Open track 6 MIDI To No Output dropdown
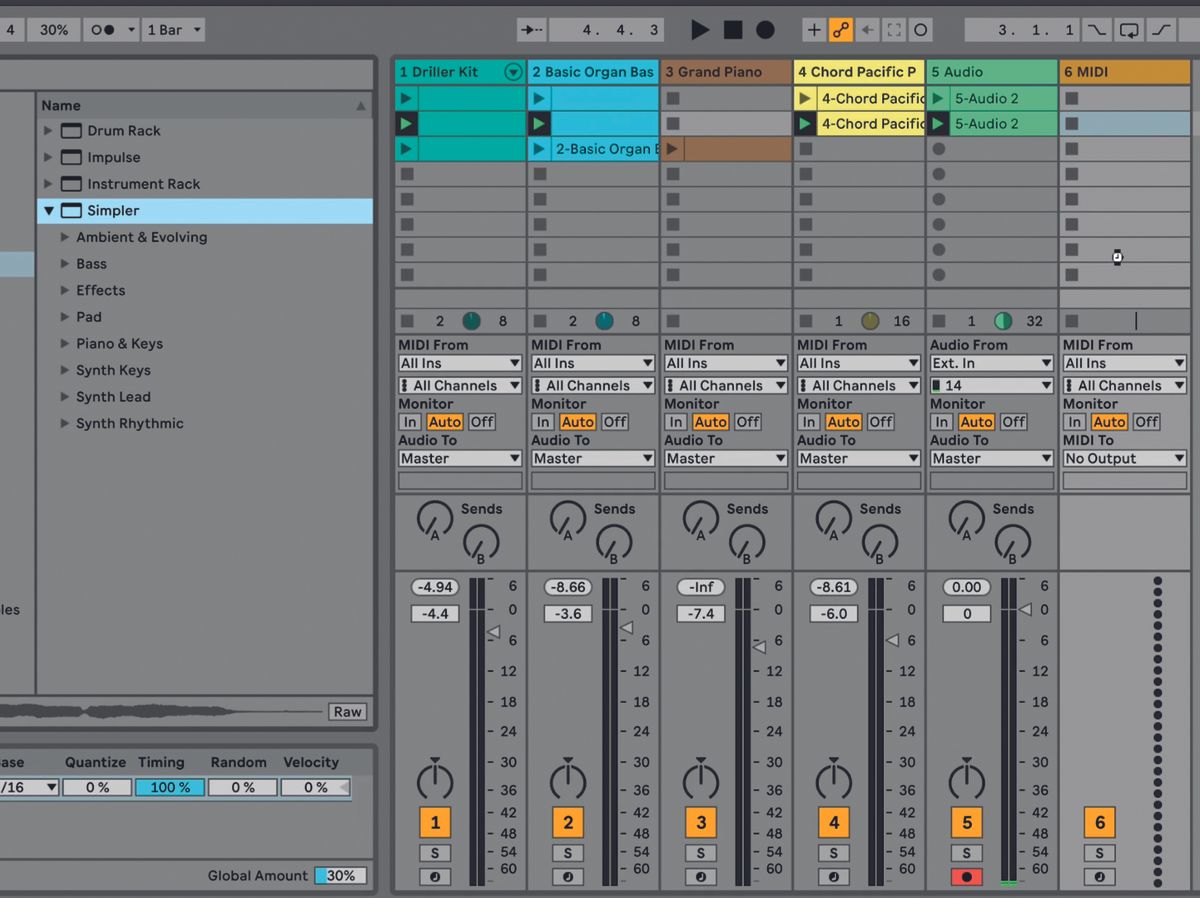Viewport: 1200px width, 898px height. (1125, 459)
